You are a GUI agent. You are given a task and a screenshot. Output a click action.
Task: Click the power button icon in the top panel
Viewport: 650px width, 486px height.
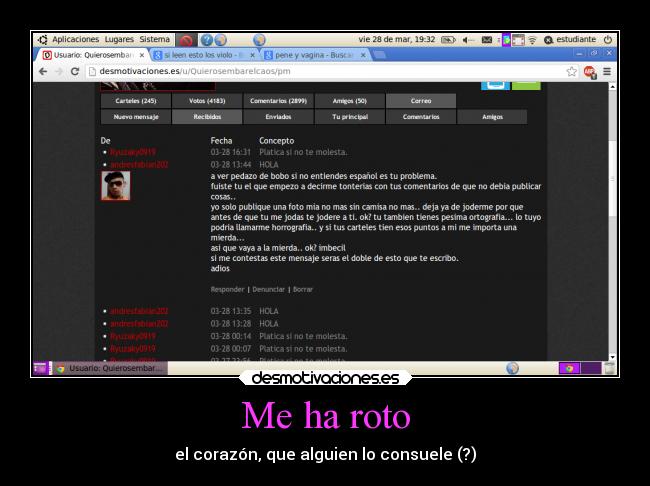tap(608, 39)
